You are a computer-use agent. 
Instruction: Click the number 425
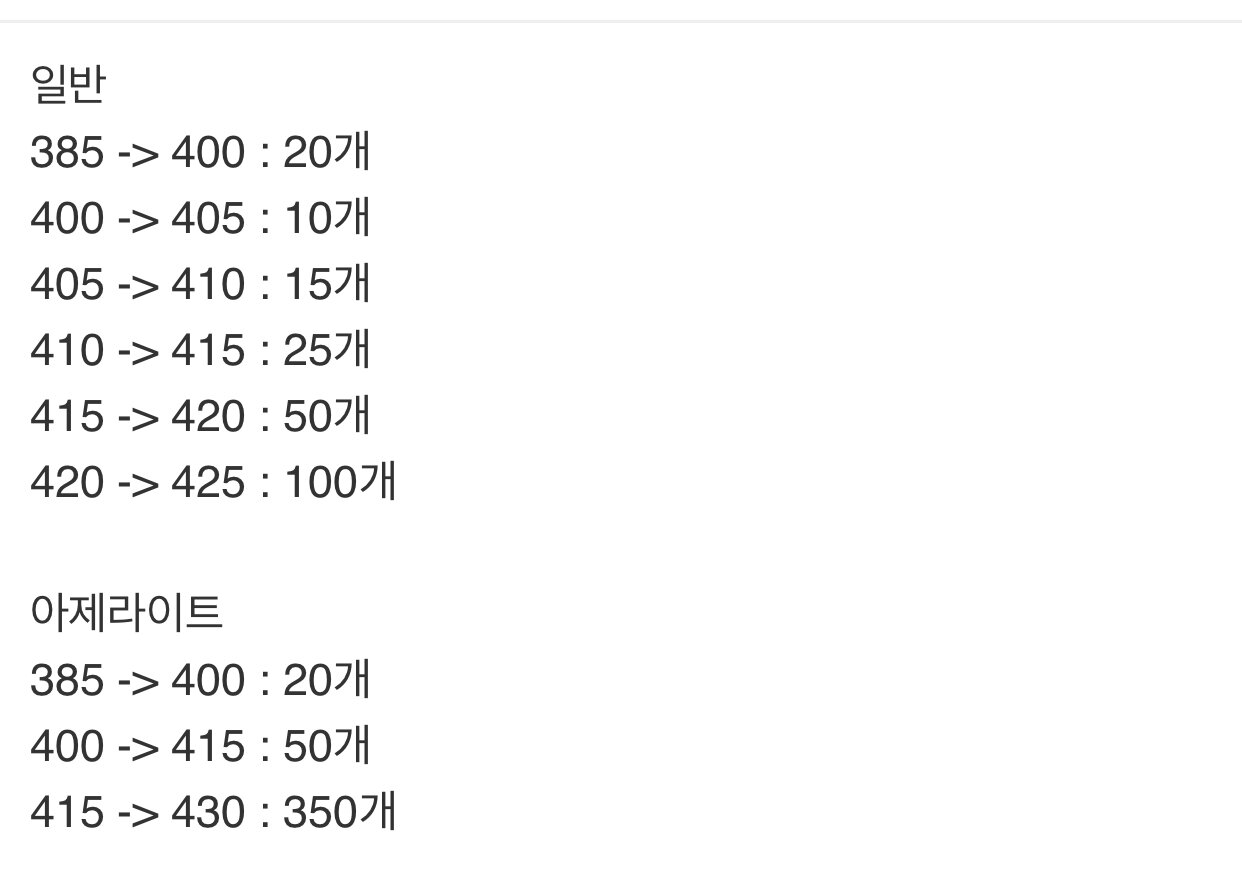click(208, 484)
